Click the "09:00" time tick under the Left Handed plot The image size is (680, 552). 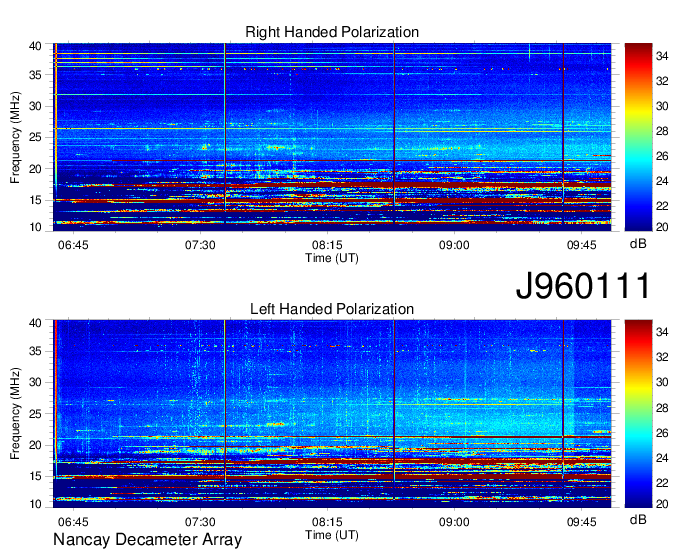[x=454, y=522]
